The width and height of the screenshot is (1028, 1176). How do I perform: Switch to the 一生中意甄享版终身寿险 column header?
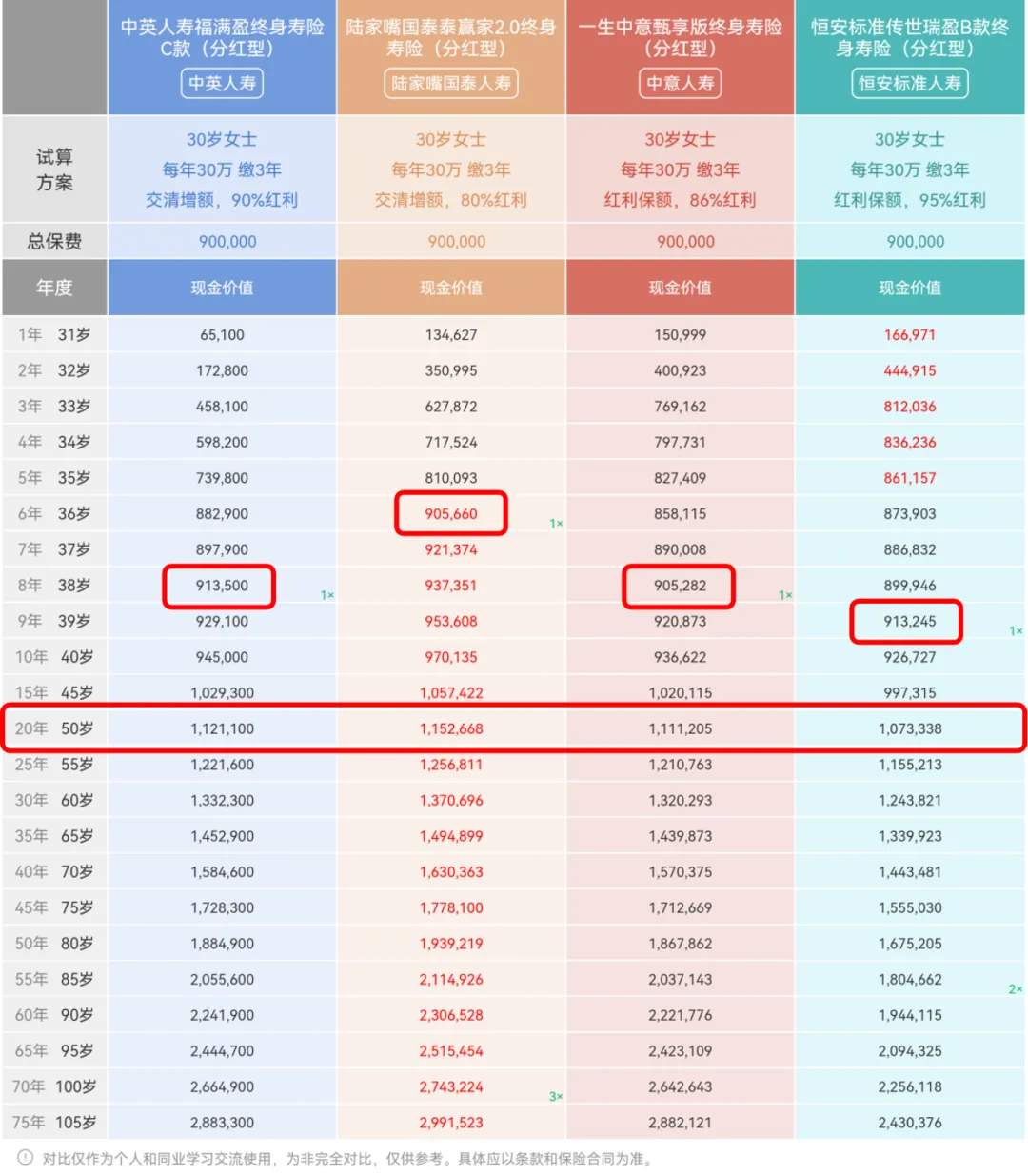point(680,38)
